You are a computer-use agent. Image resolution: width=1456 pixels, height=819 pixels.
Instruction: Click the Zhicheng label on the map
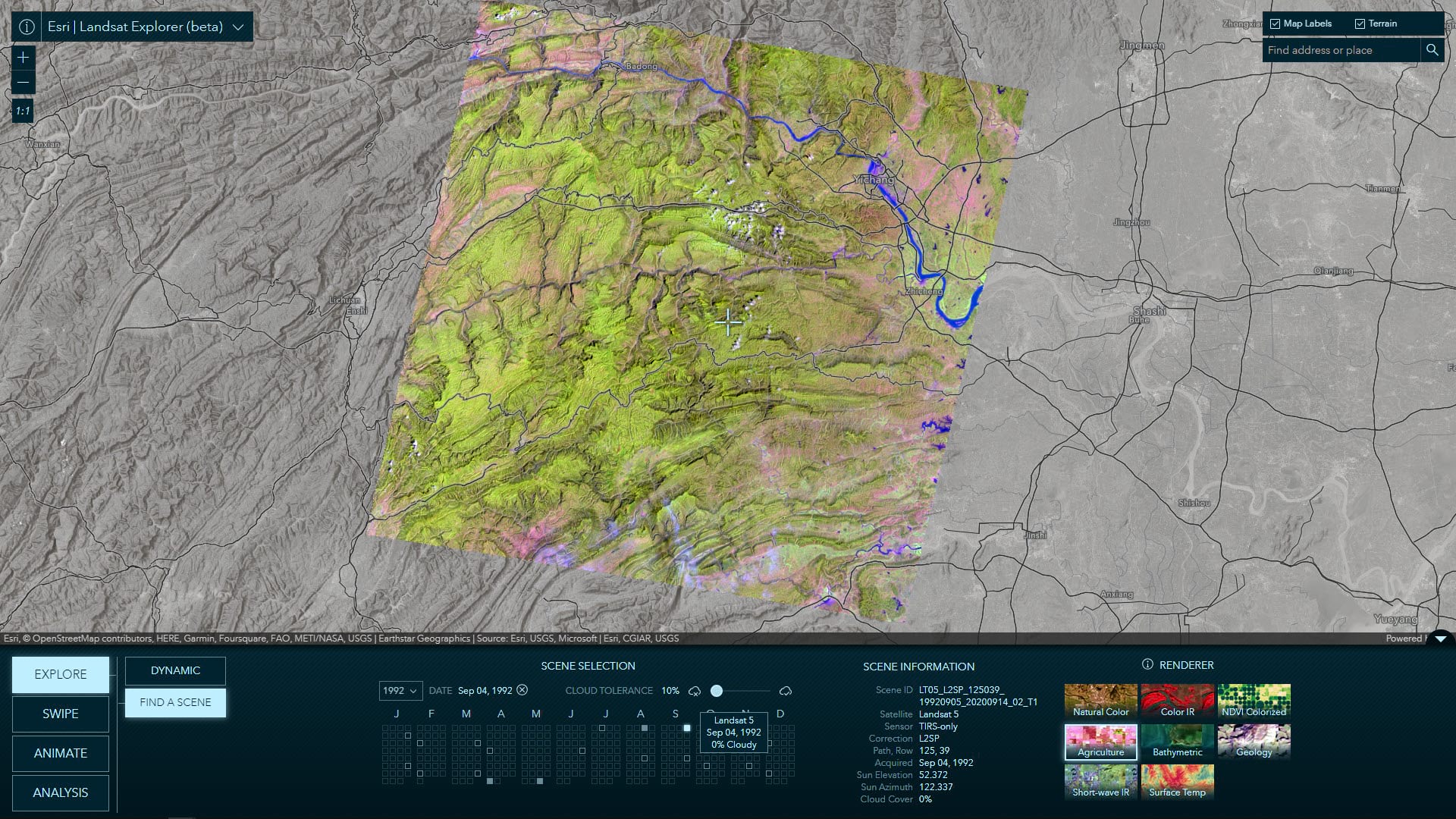point(924,291)
